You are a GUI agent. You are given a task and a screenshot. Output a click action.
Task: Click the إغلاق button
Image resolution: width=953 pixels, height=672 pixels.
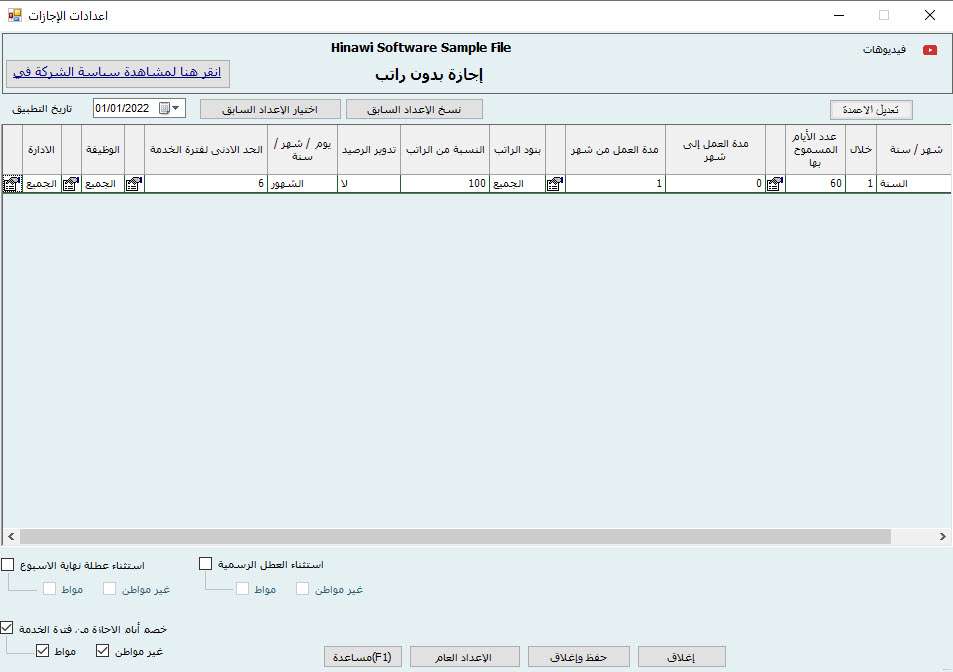click(681, 657)
